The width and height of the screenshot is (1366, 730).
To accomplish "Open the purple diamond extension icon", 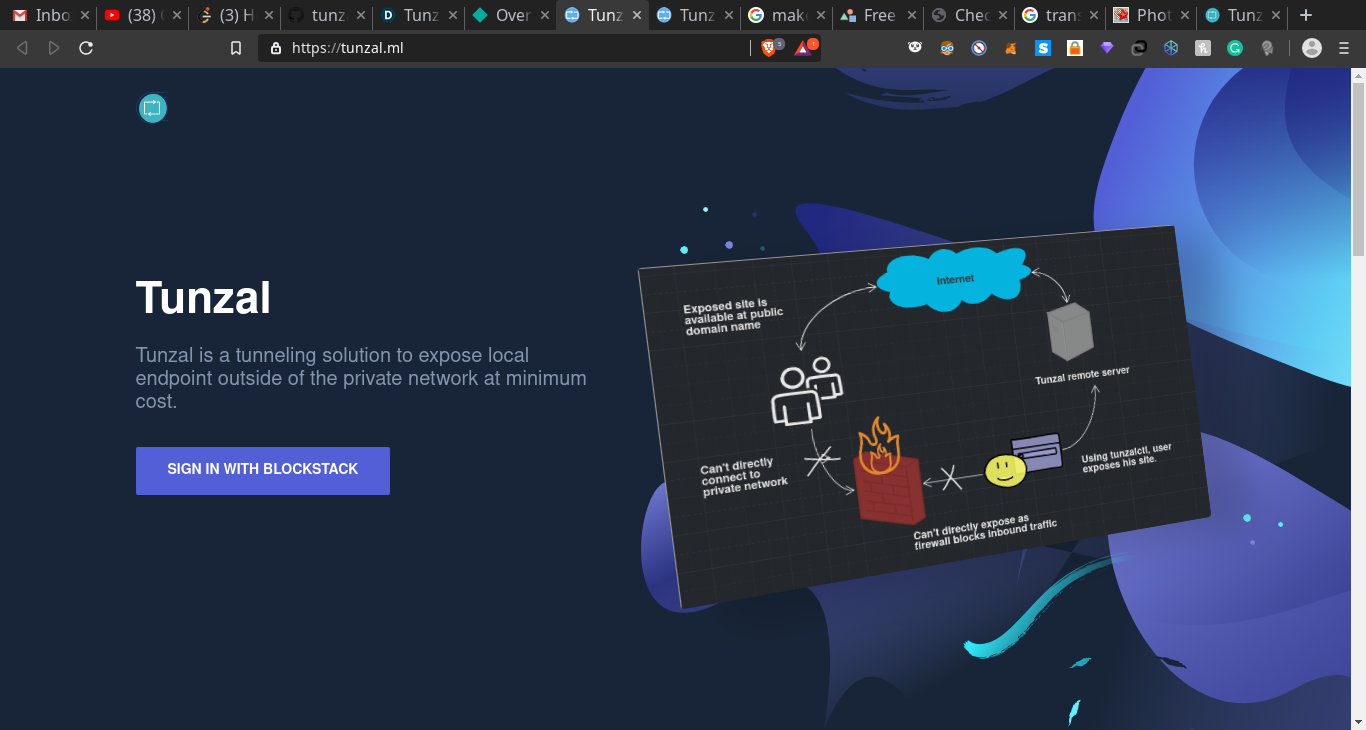I will [x=1107, y=47].
